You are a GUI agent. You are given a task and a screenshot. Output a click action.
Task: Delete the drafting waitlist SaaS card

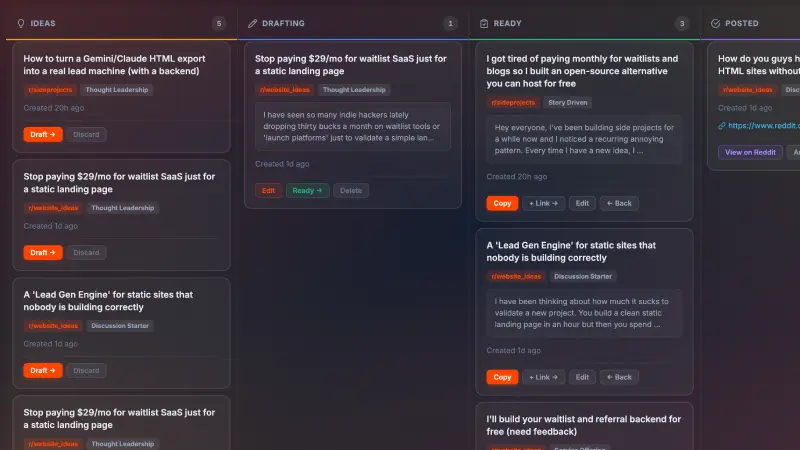pyautogui.click(x=350, y=190)
